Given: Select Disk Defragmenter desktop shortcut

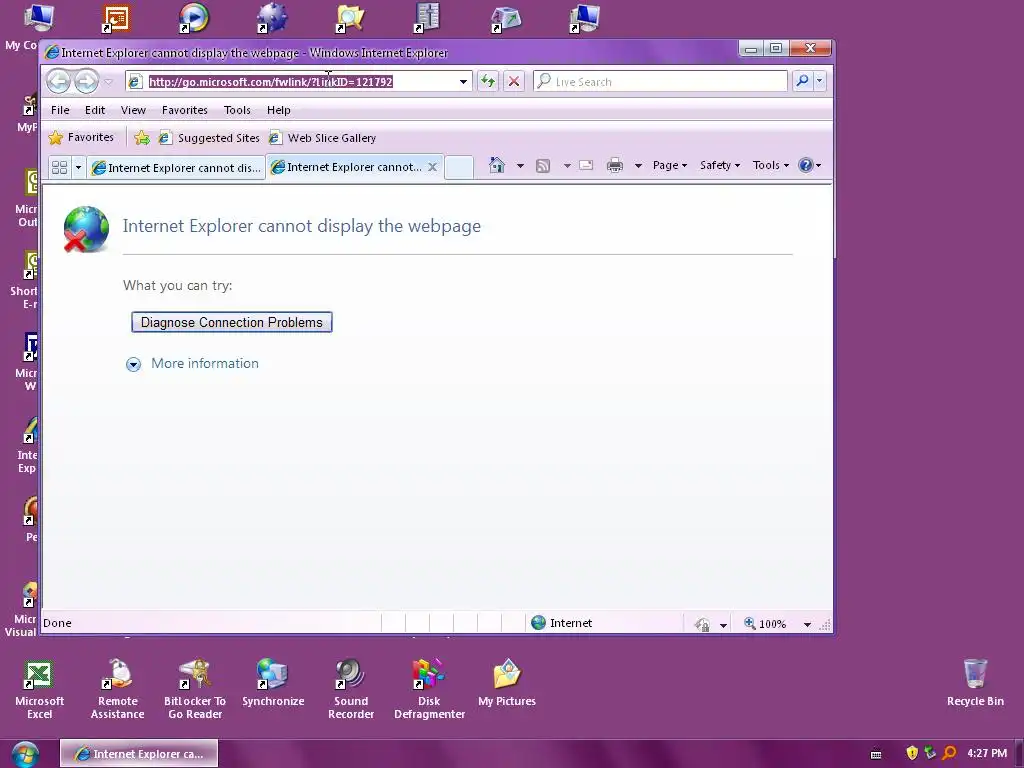Looking at the screenshot, I should [429, 690].
